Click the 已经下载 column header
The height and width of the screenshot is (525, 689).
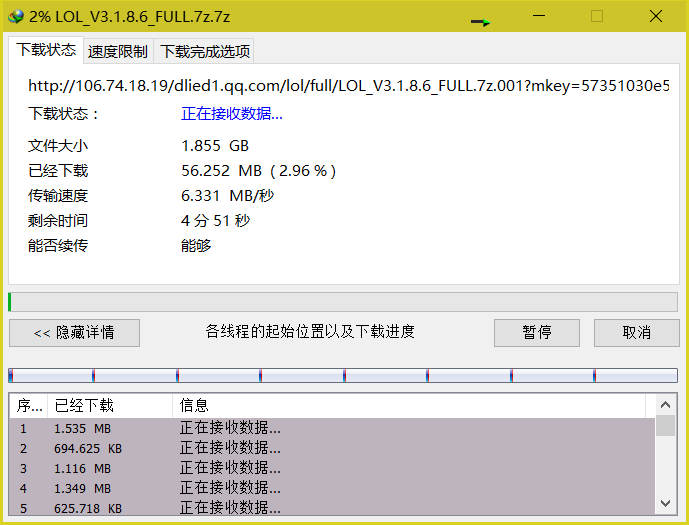[x=110, y=405]
